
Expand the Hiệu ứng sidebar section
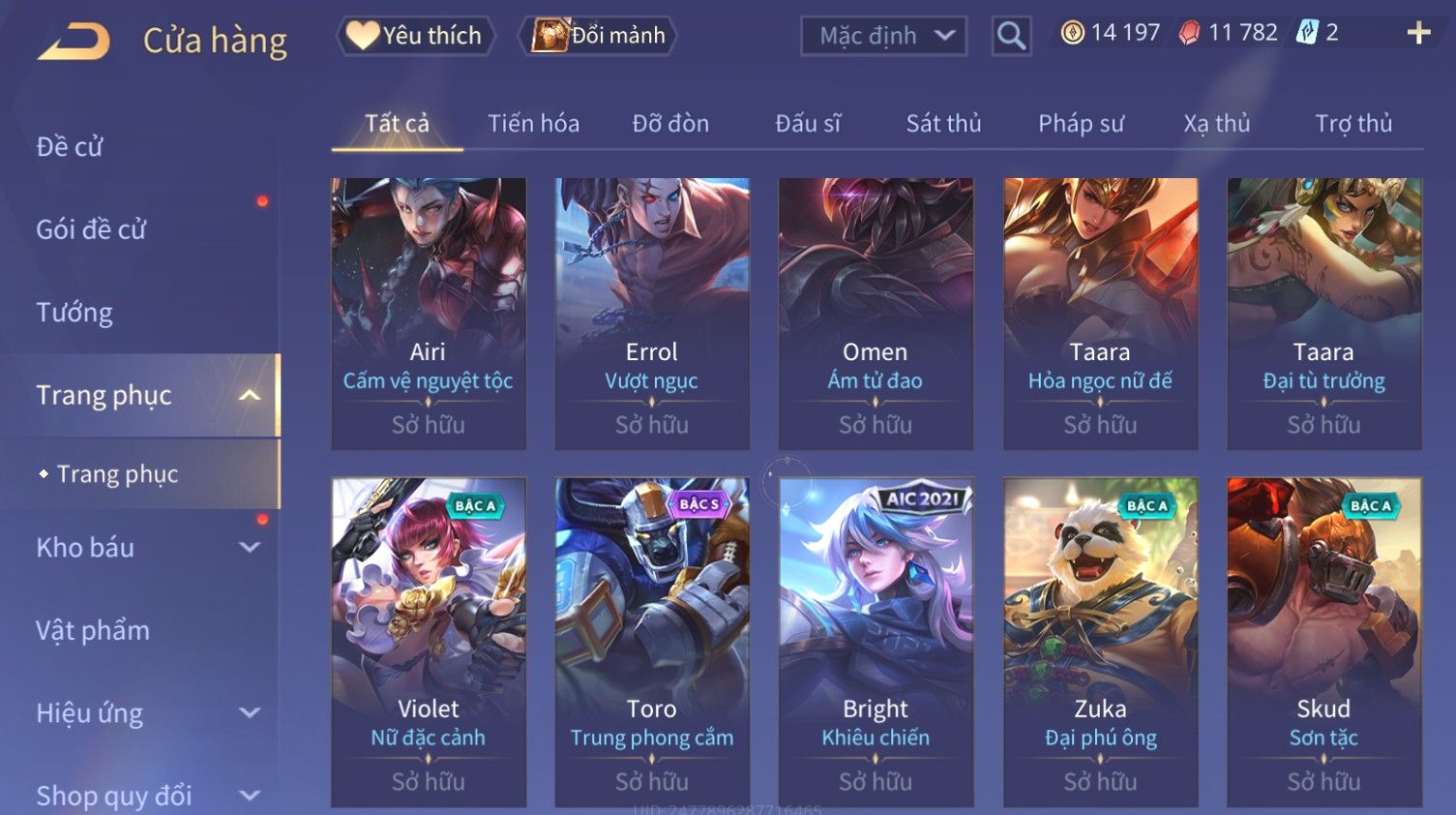coord(250,713)
